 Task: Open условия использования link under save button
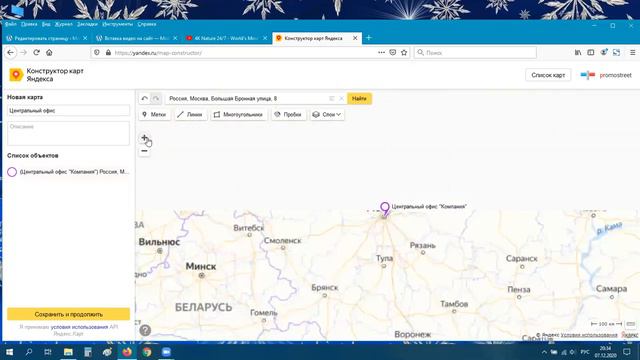pos(79,327)
